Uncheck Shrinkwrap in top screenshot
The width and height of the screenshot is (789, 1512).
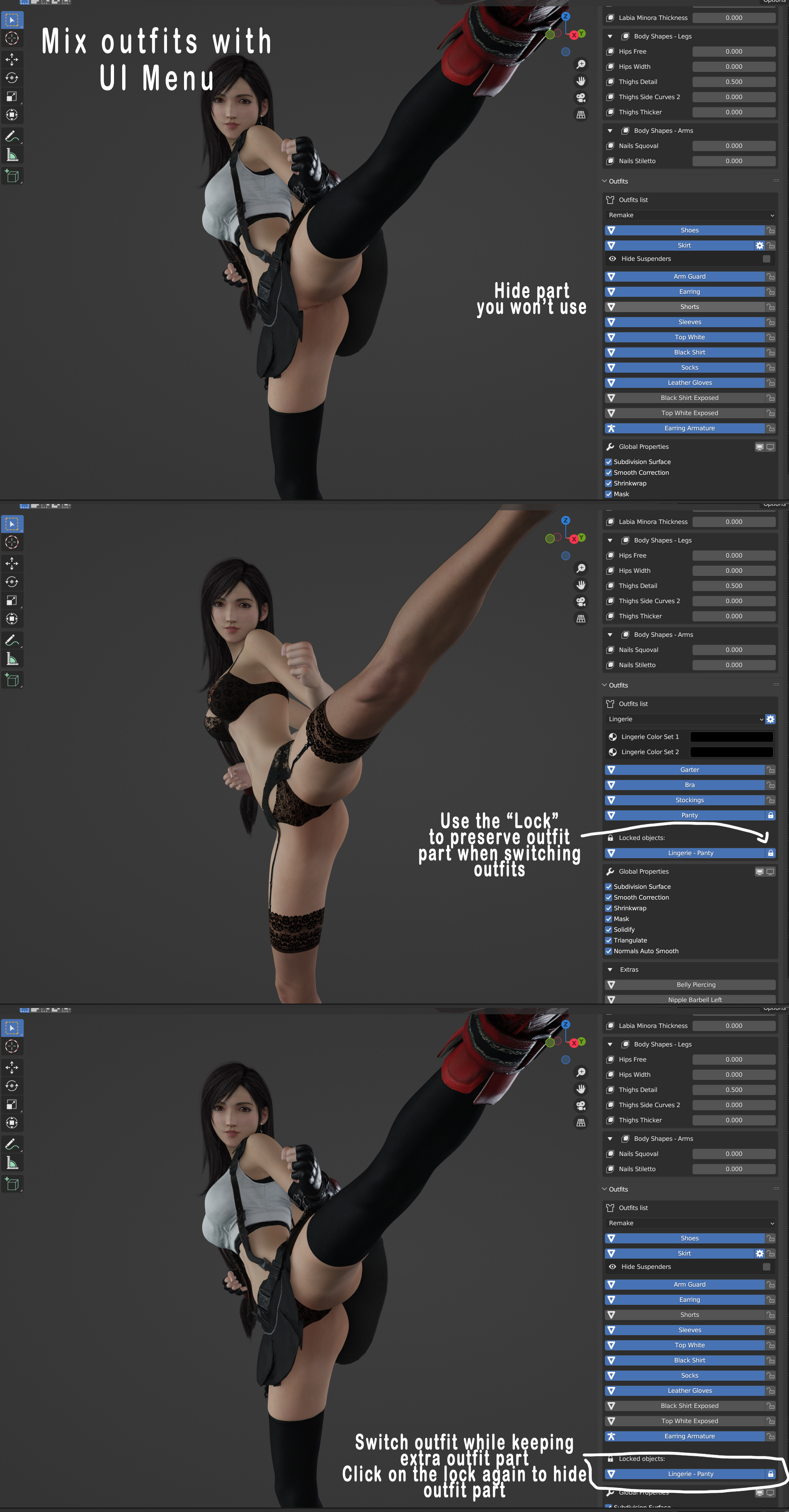[609, 484]
